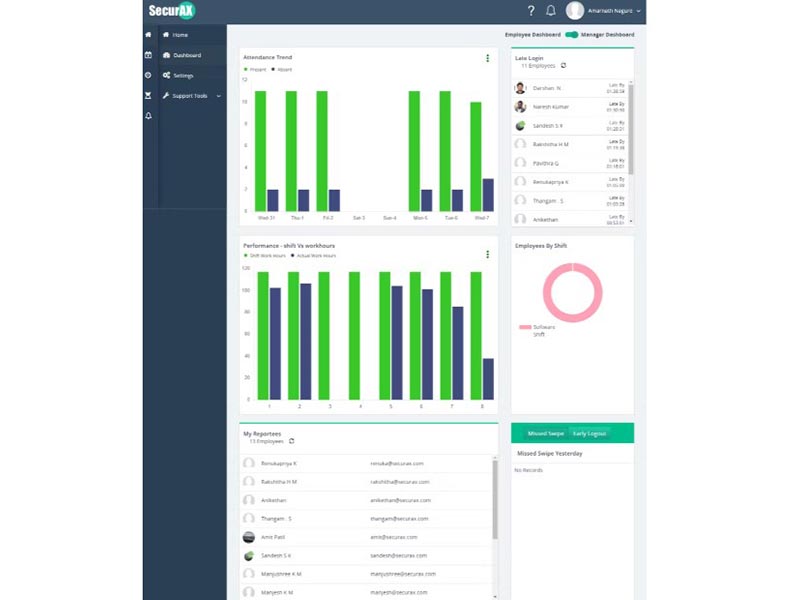The width and height of the screenshot is (800, 600).
Task: Open user profile dropdown arrow
Action: coord(638,11)
